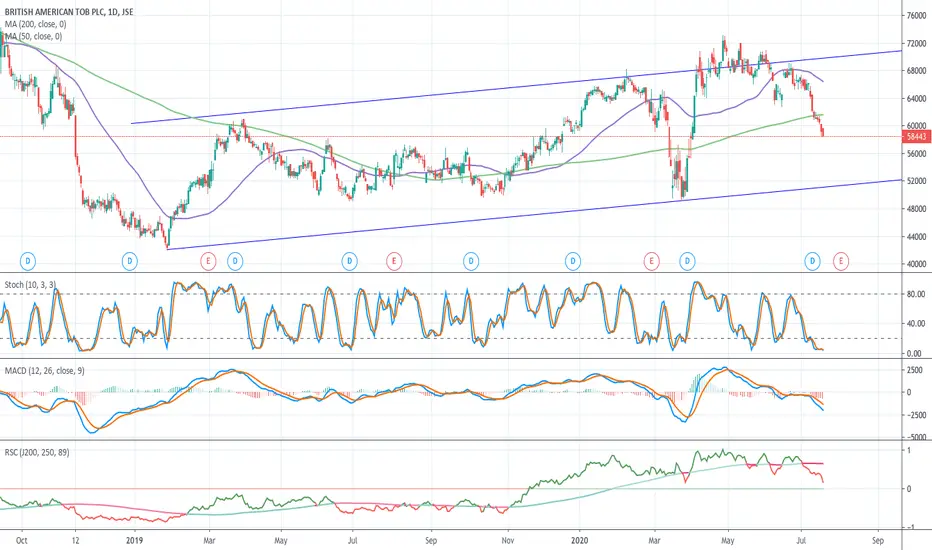Screen dimensions: 932x550
Task: Click the 48000 price scale value
Action: tap(916, 209)
